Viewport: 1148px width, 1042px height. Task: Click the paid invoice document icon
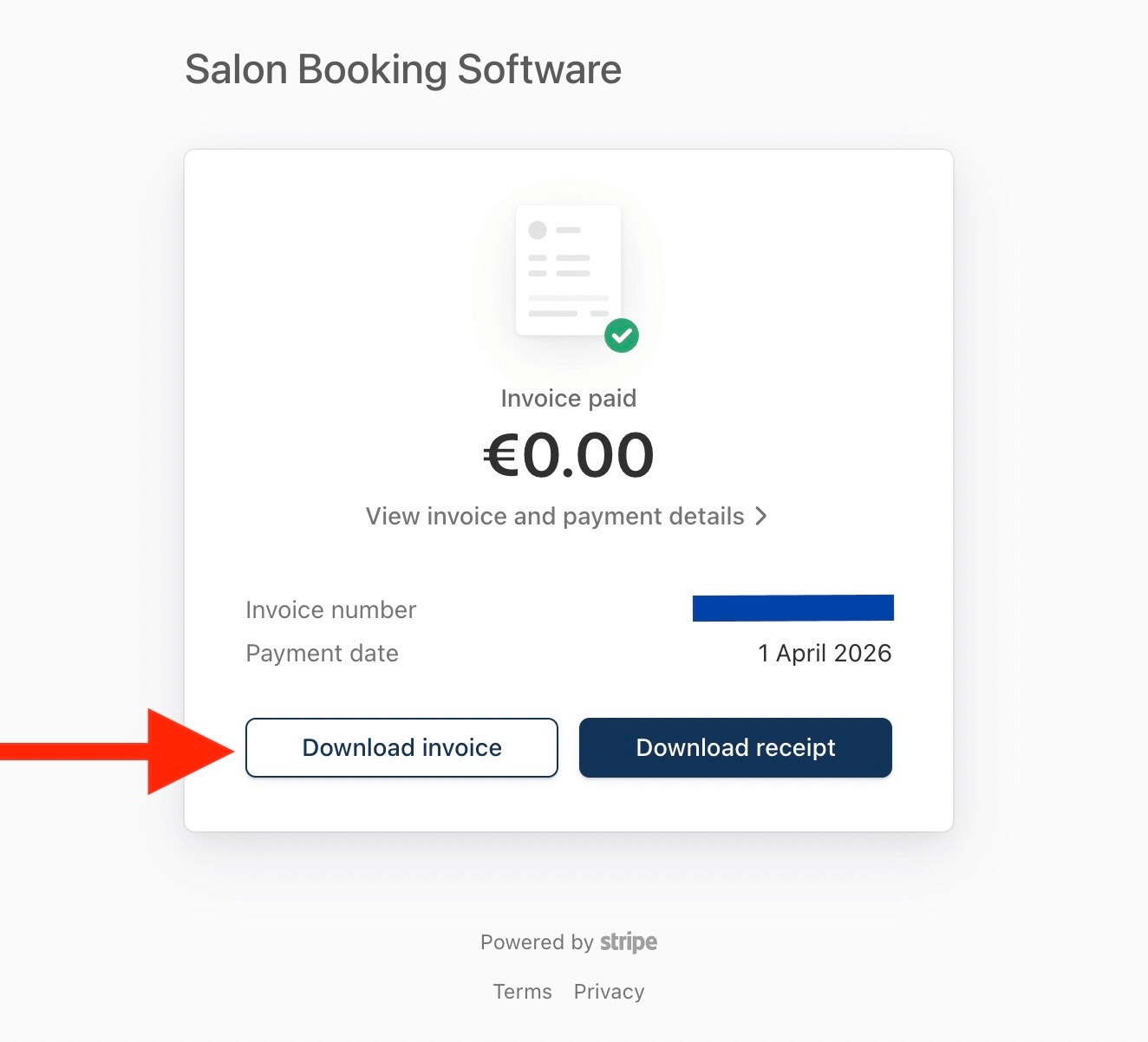coord(568,269)
